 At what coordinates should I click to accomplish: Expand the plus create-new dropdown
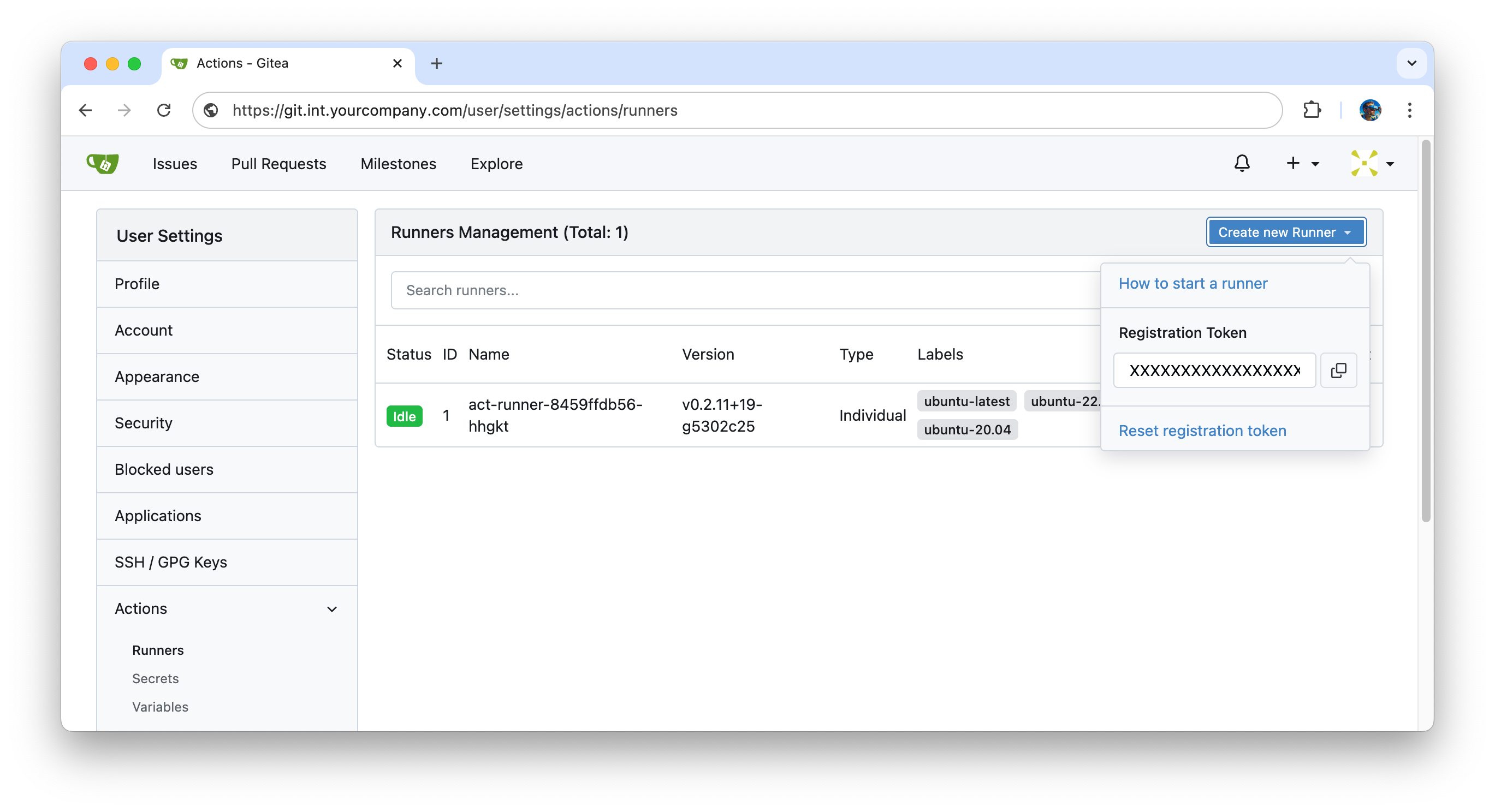tap(1302, 164)
